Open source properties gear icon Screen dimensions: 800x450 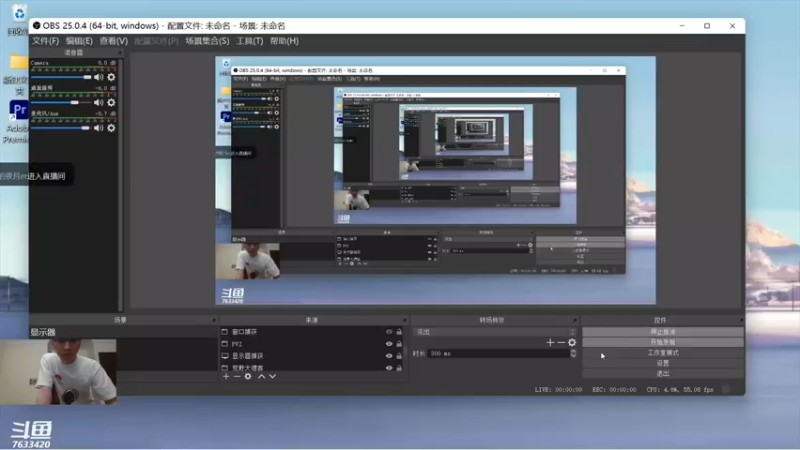coord(248,377)
